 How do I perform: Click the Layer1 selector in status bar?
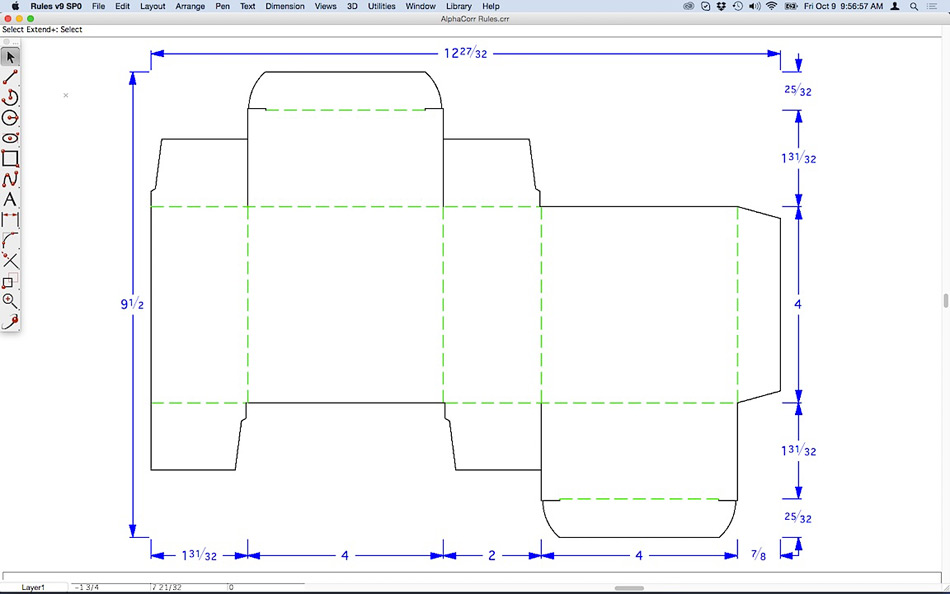pyautogui.click(x=34, y=588)
